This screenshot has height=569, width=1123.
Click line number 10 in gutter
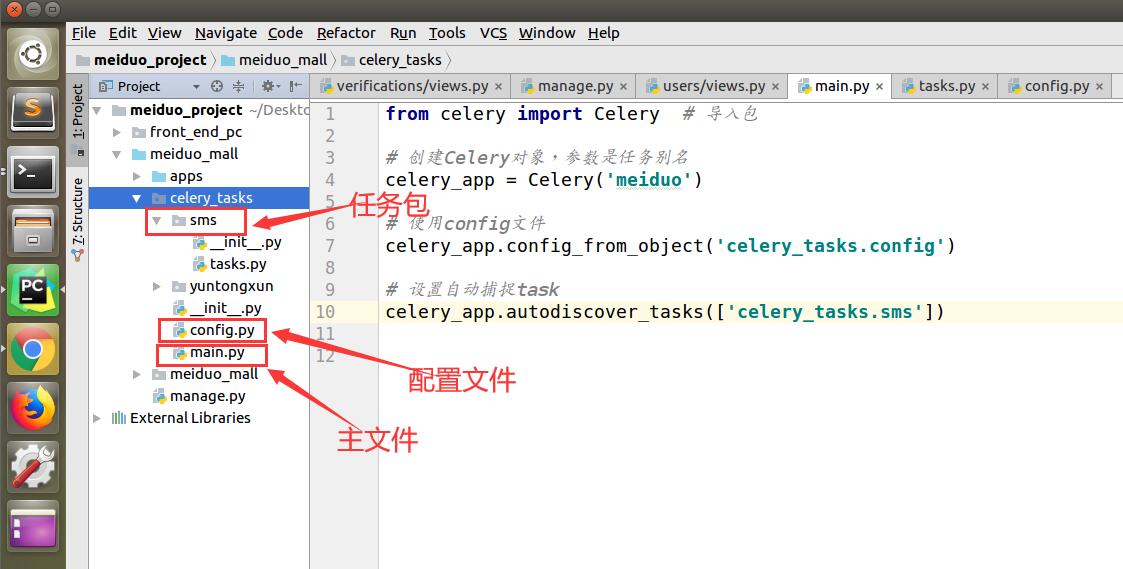point(324,312)
